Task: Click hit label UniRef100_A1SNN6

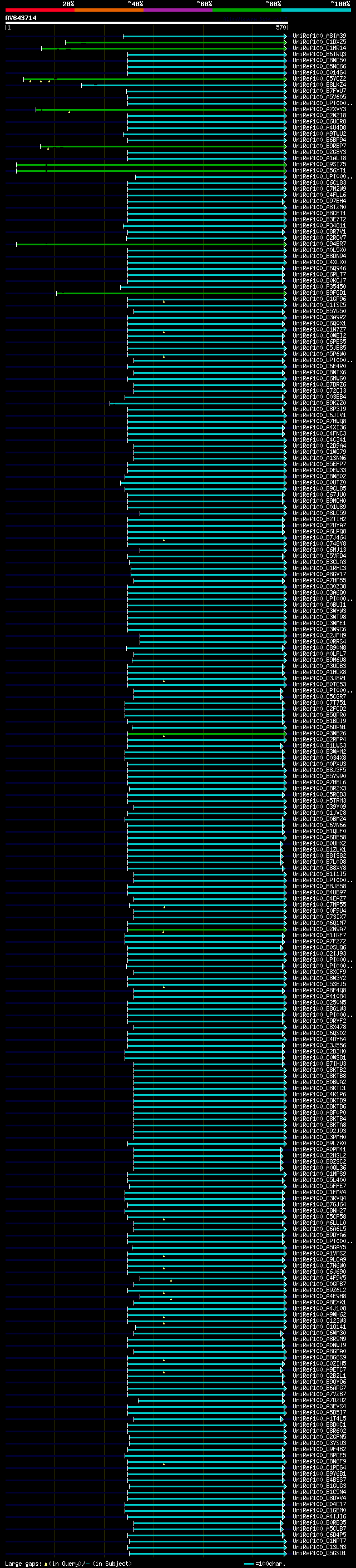Action: coord(319,458)
